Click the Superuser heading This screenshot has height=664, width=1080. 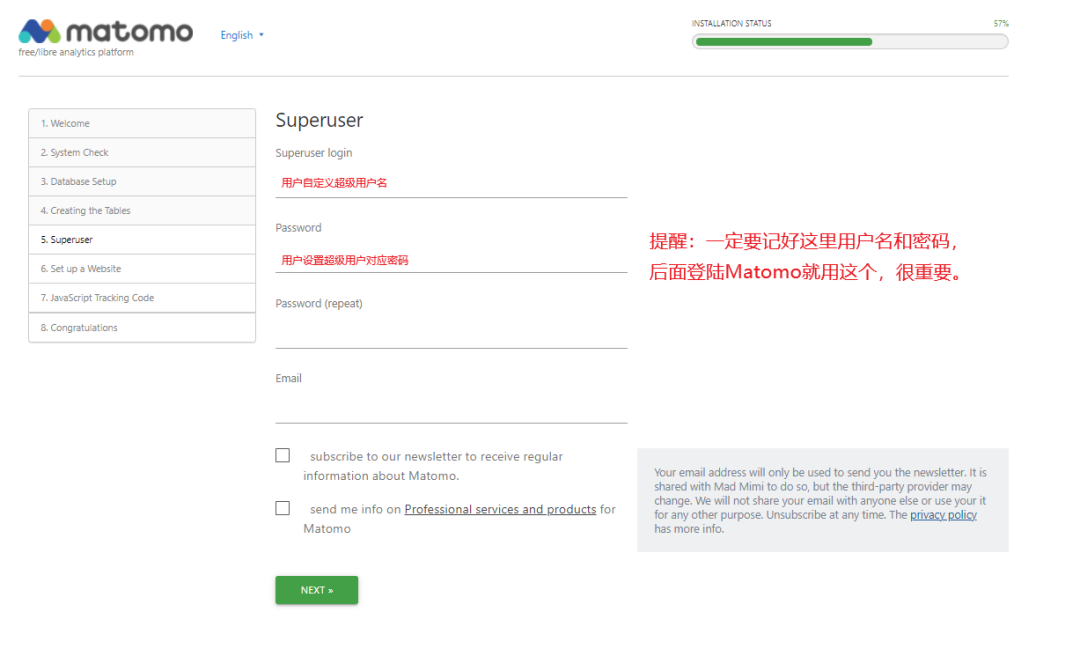[319, 120]
